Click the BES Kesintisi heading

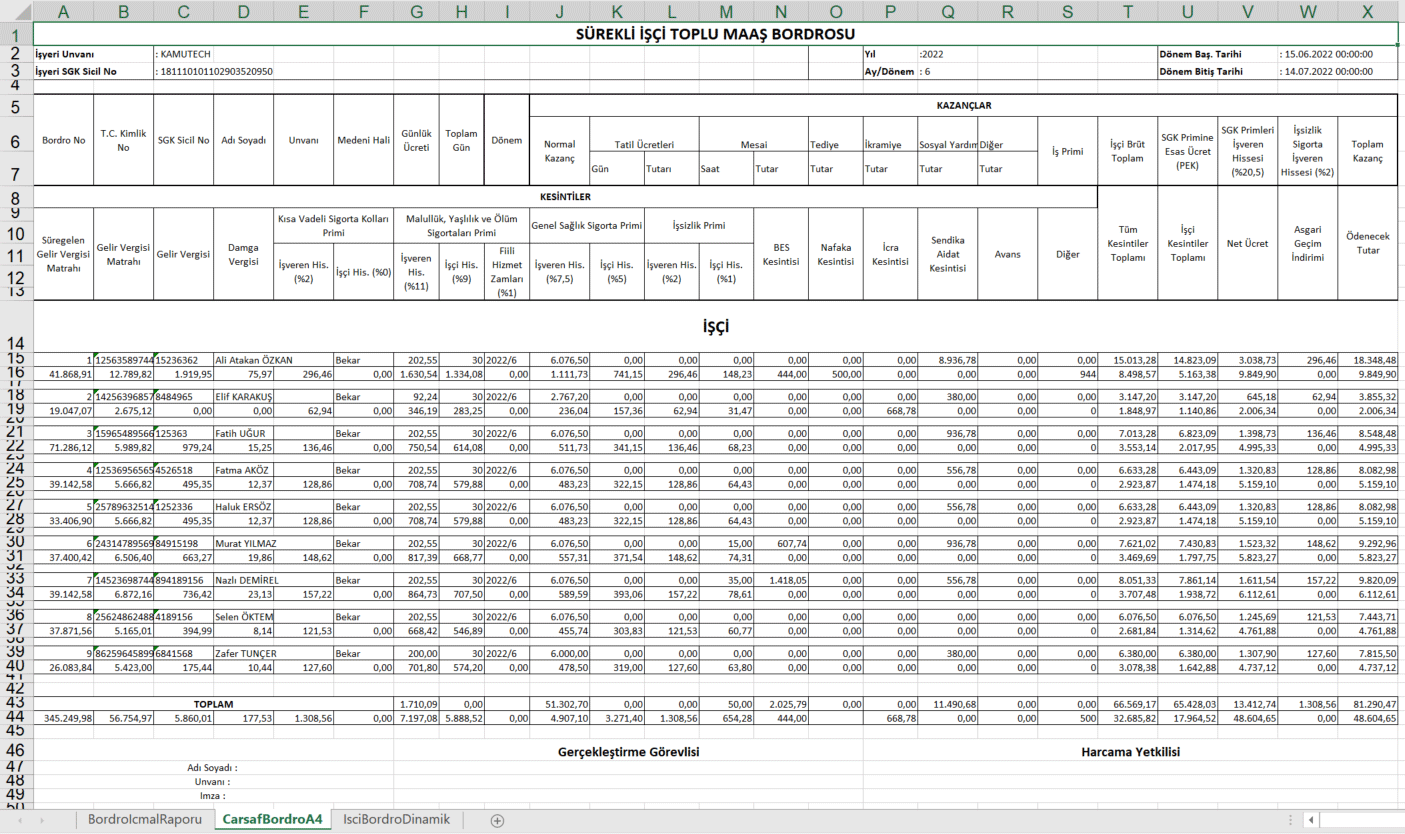pos(779,254)
